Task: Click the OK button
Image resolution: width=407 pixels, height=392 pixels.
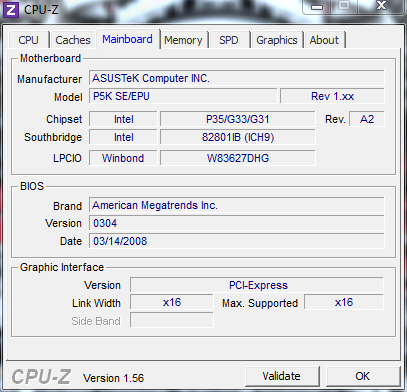Action: pos(363,376)
